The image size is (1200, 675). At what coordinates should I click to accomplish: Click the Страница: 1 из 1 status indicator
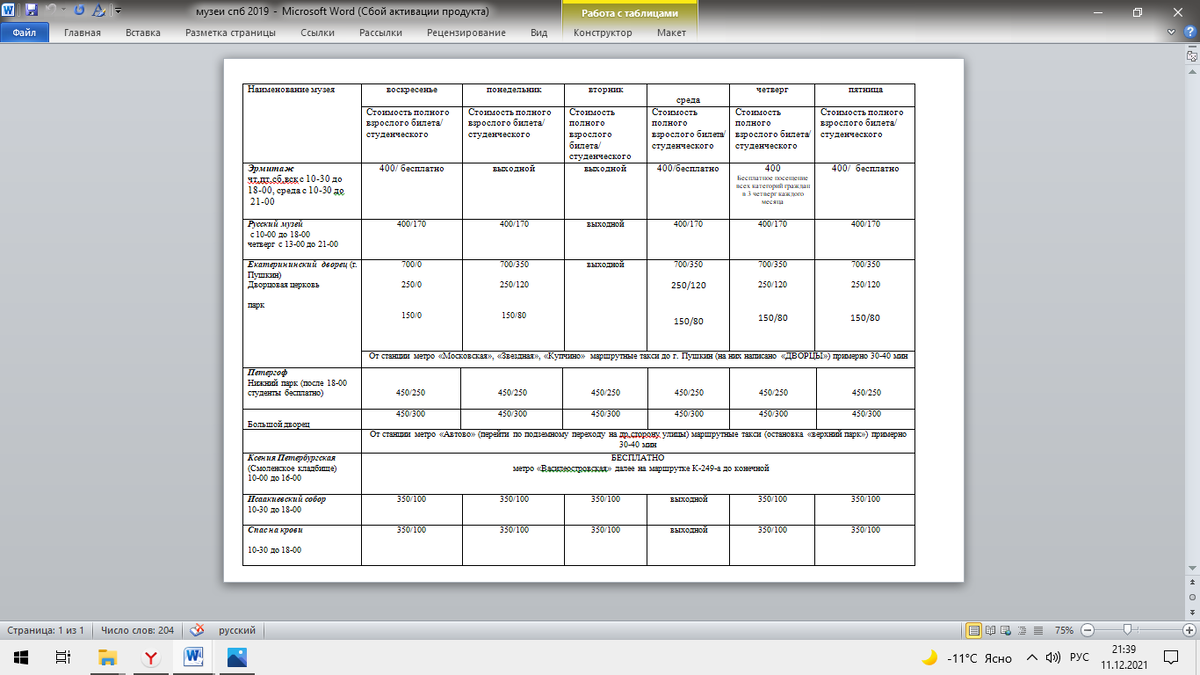click(45, 630)
